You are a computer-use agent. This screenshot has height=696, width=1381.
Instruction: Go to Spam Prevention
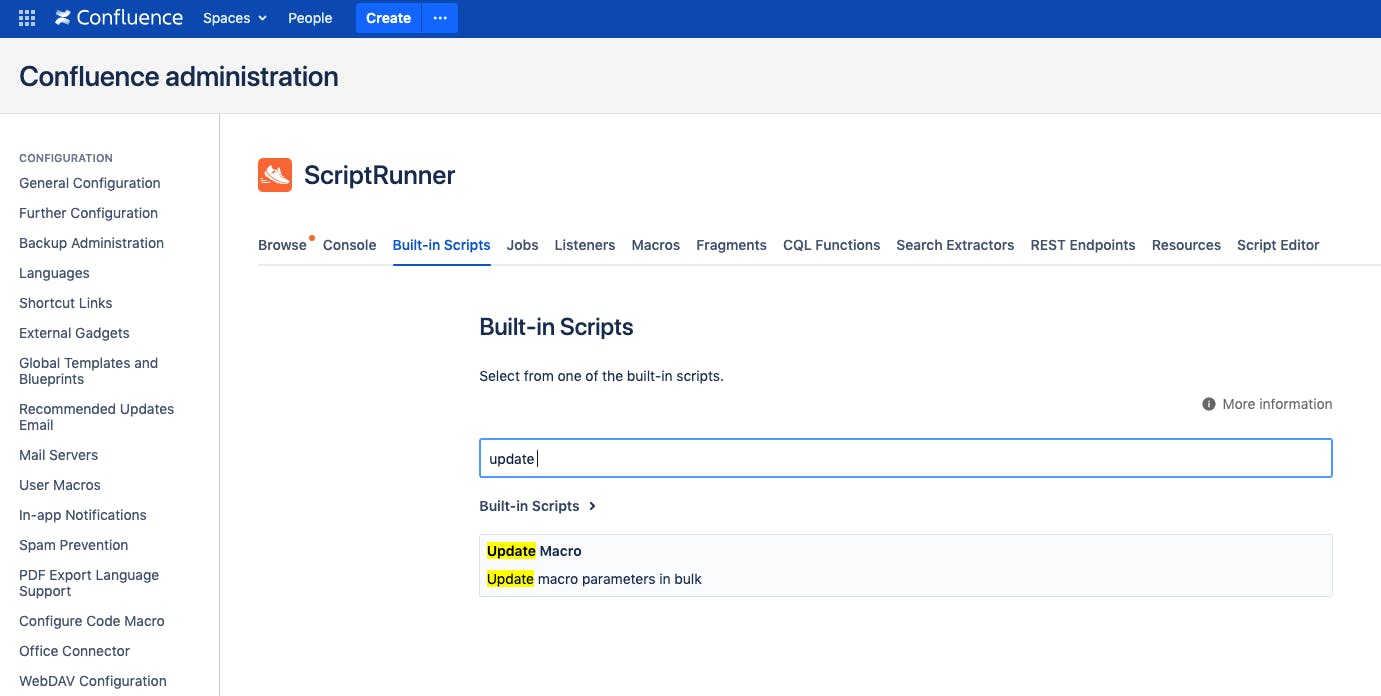pyautogui.click(x=74, y=545)
